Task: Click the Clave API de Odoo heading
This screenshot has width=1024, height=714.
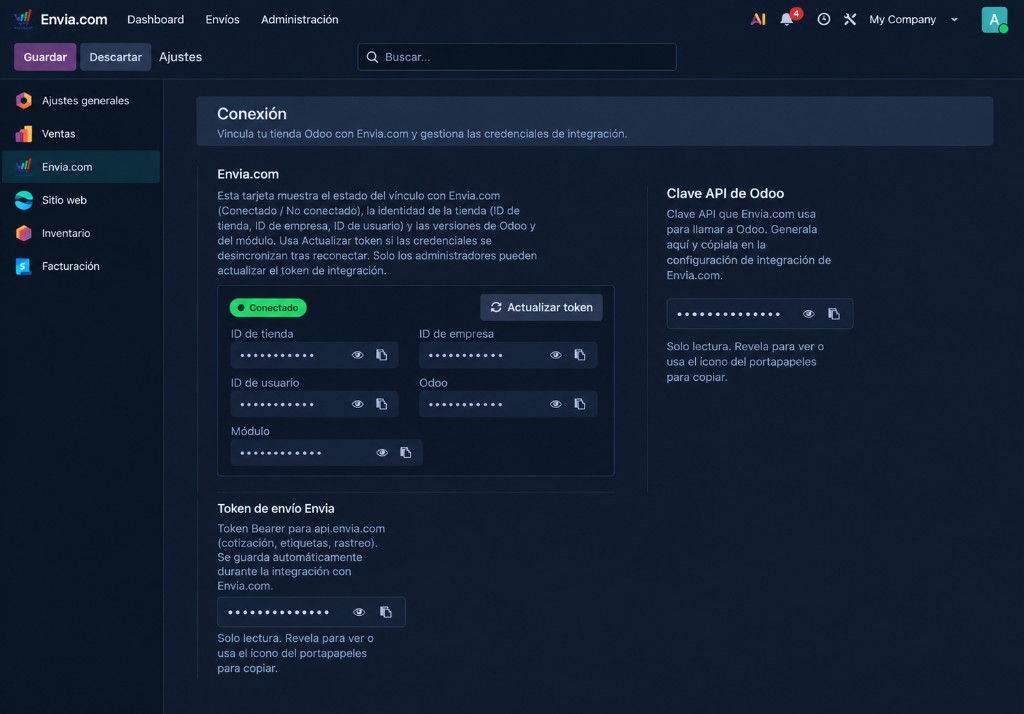Action: pos(725,193)
